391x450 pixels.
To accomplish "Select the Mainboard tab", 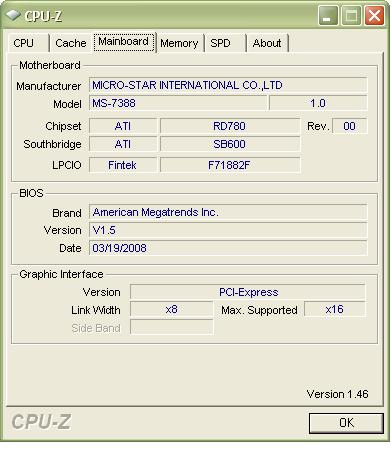I will click(x=124, y=42).
